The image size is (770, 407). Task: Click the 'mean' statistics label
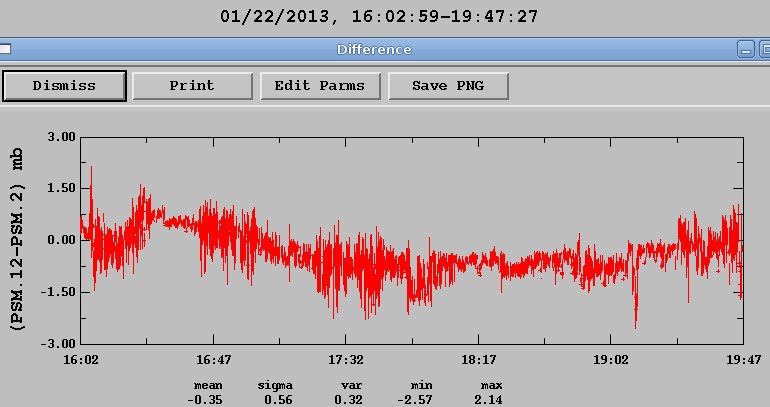(x=208, y=386)
